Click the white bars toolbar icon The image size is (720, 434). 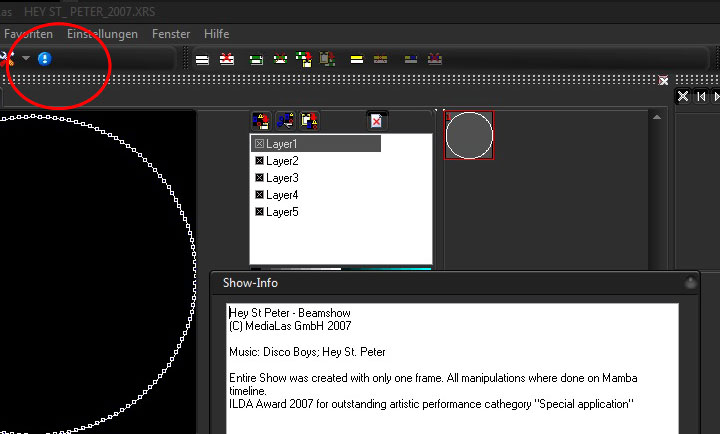click(202, 59)
